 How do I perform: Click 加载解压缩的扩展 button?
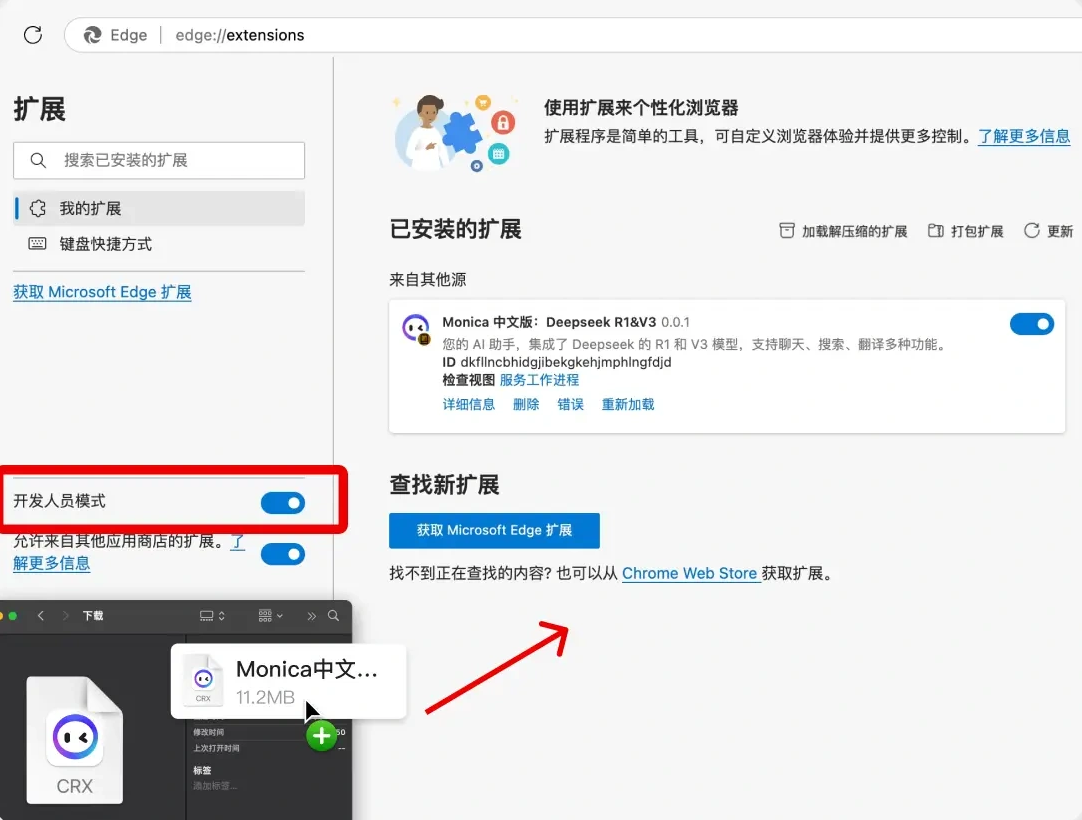pos(843,231)
